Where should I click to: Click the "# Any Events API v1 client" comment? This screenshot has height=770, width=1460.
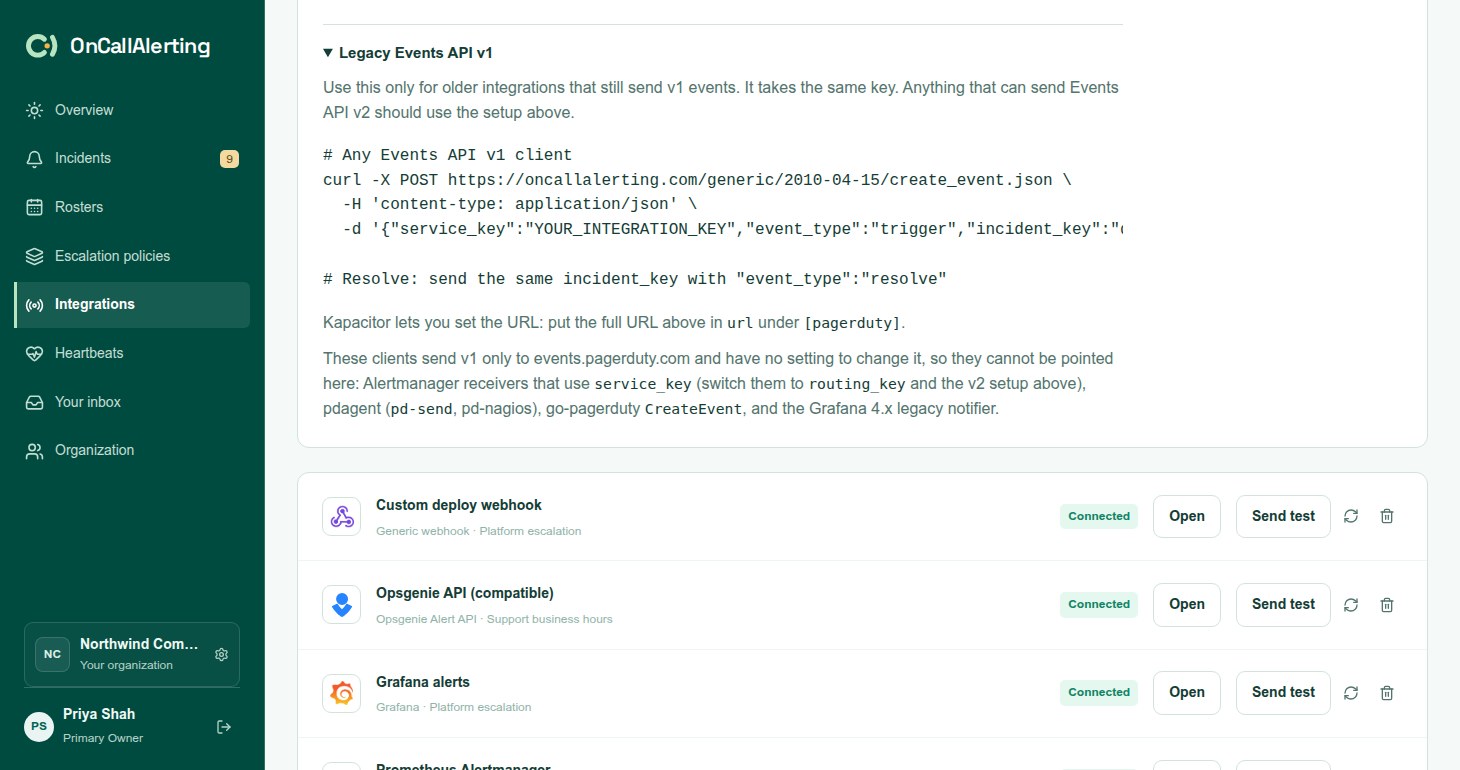[x=447, y=155]
